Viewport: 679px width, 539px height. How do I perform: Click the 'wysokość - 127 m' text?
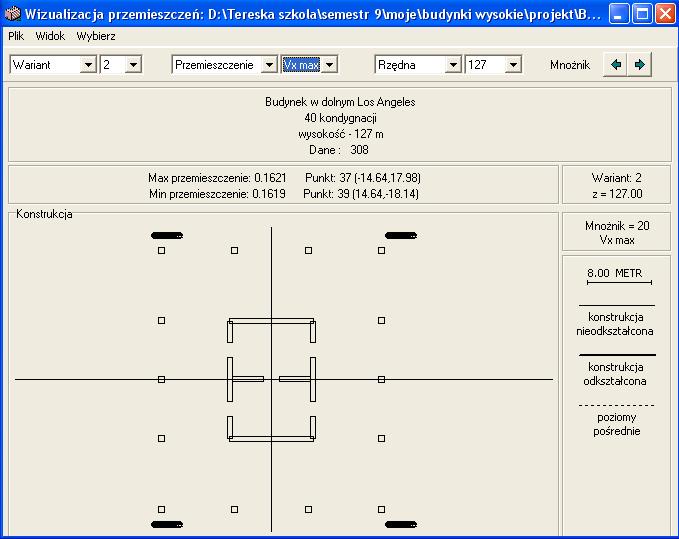tap(341, 134)
